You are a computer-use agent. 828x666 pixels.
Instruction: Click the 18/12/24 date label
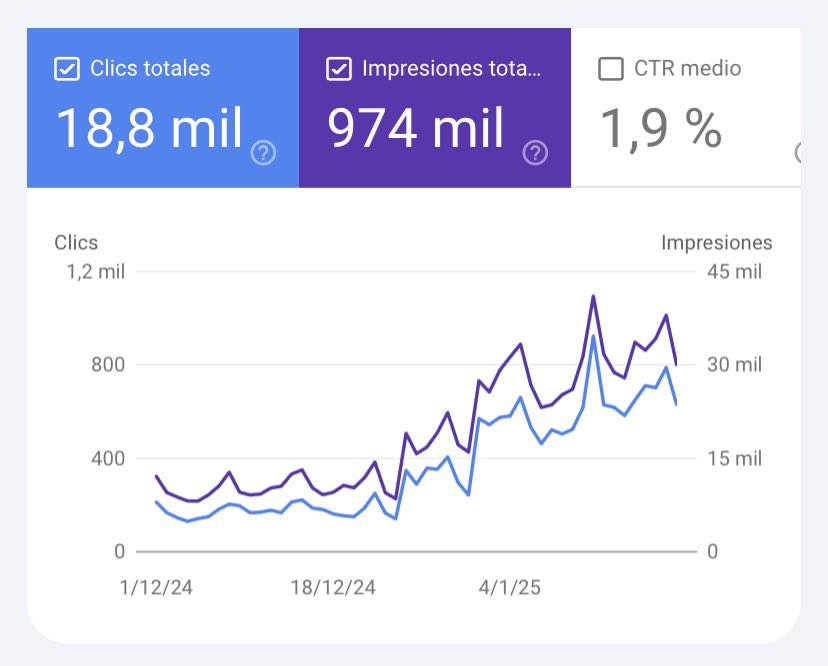coord(333,587)
